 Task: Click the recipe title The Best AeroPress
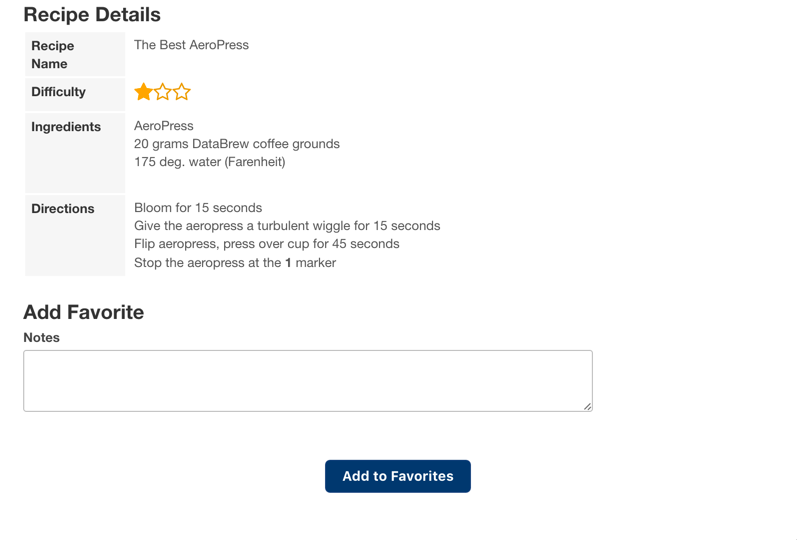pyautogui.click(x=191, y=45)
